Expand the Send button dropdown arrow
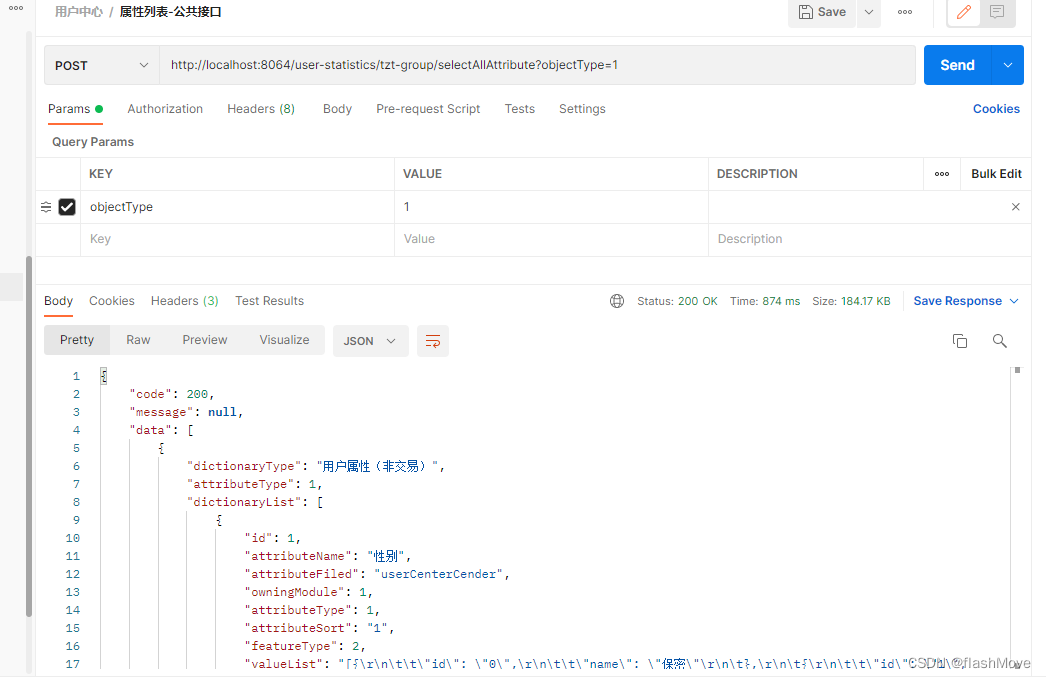The image size is (1046, 678). pos(1008,65)
